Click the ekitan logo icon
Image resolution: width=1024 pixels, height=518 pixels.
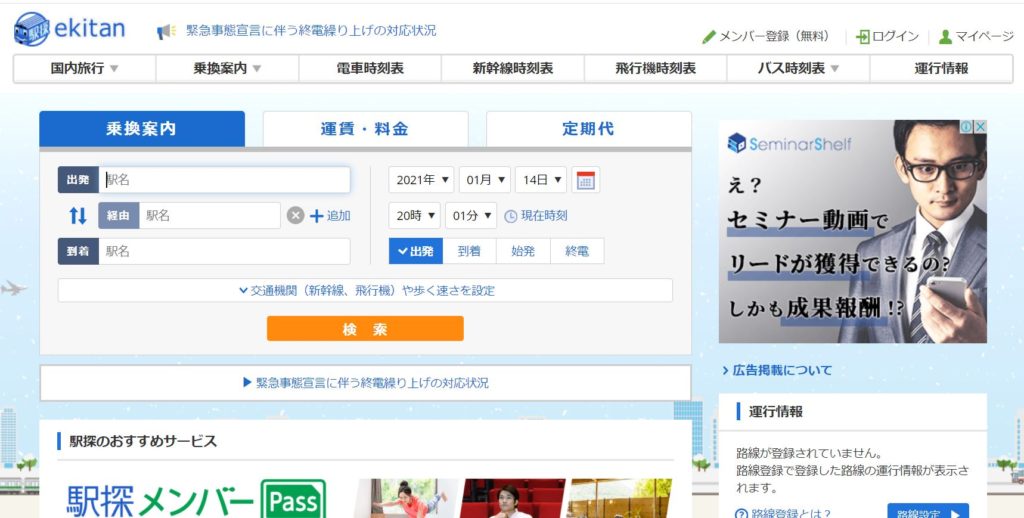[32, 29]
